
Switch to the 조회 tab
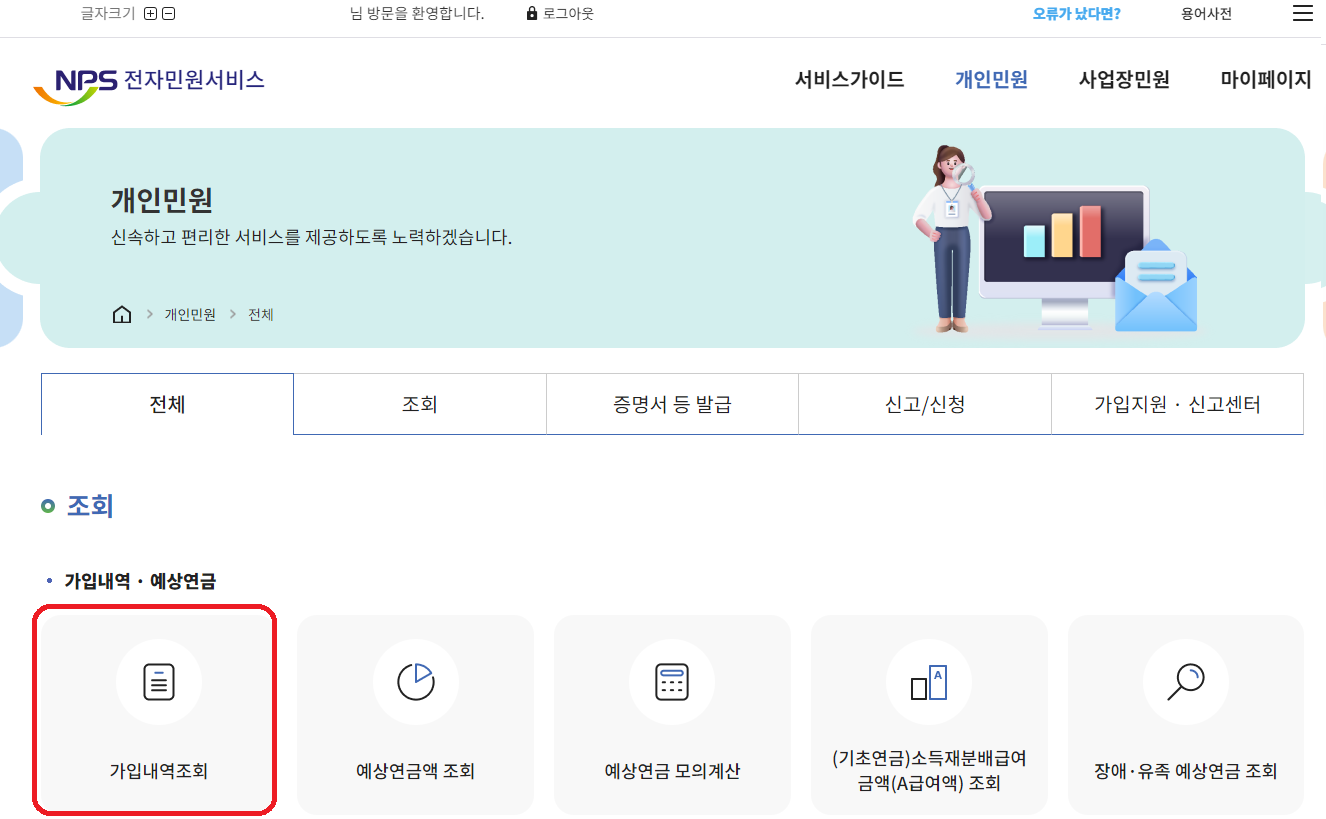tap(419, 403)
